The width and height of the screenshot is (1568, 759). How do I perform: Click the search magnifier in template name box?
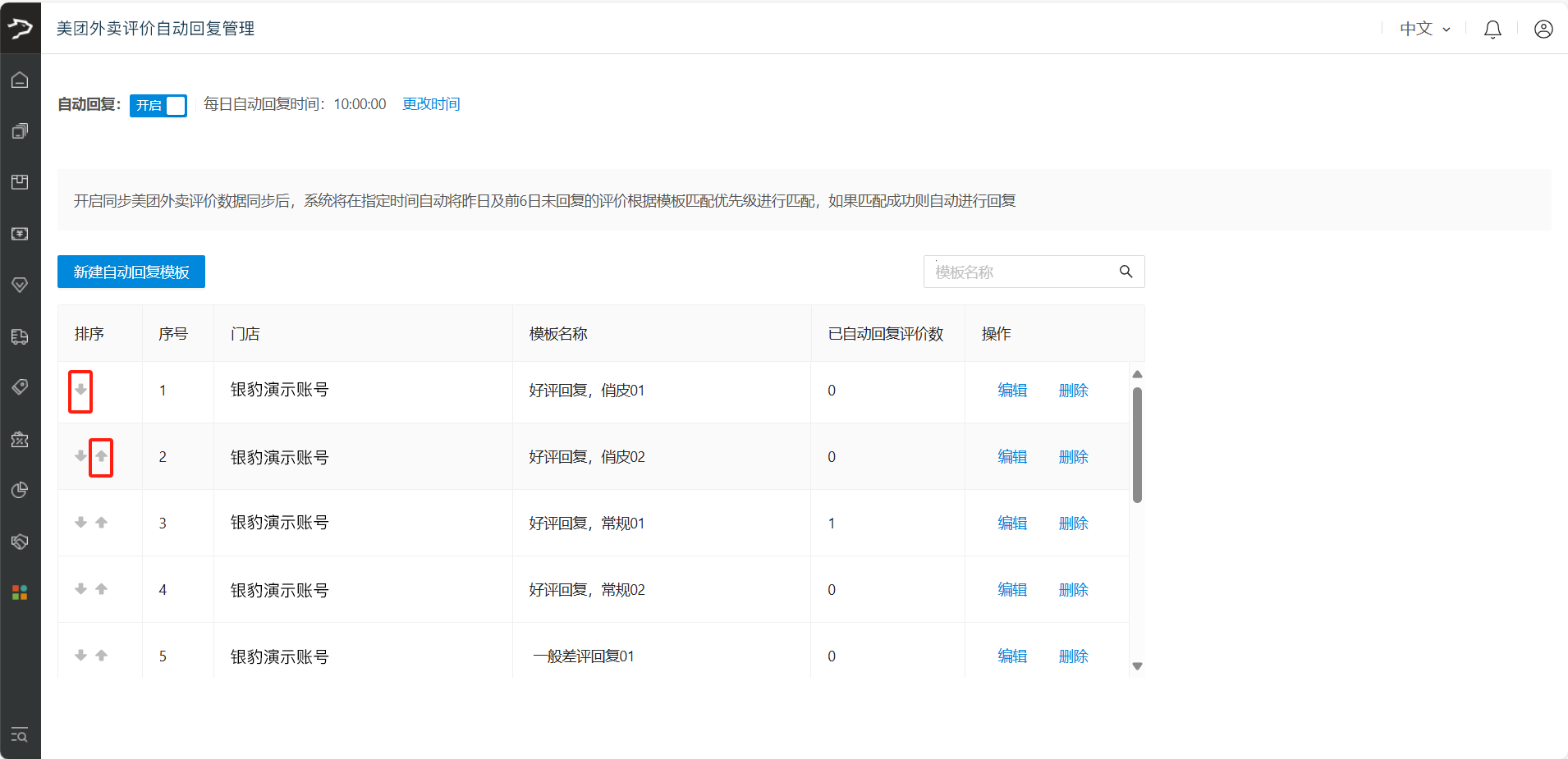click(1126, 272)
